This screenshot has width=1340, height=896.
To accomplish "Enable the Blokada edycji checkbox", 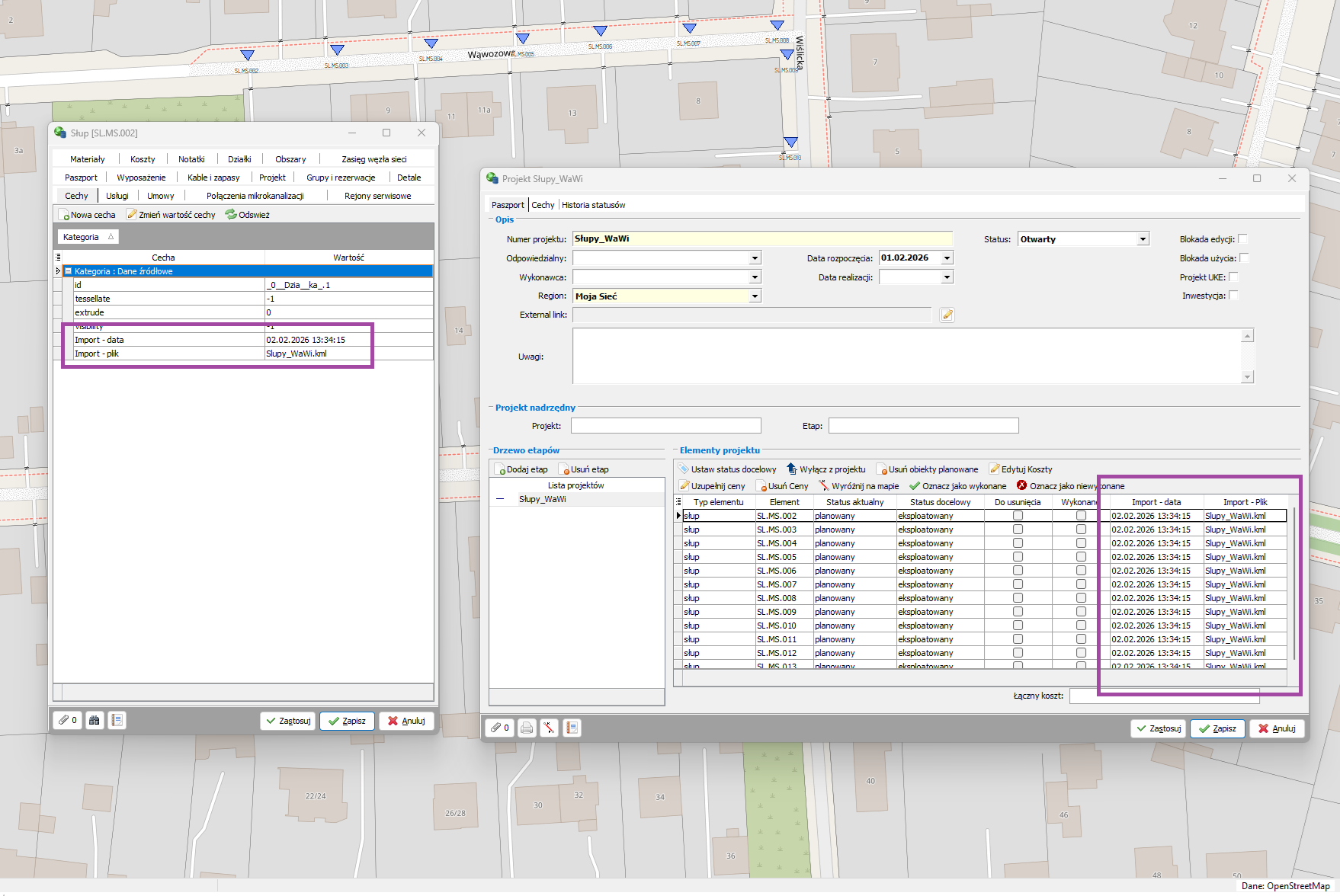I will [1242, 239].
